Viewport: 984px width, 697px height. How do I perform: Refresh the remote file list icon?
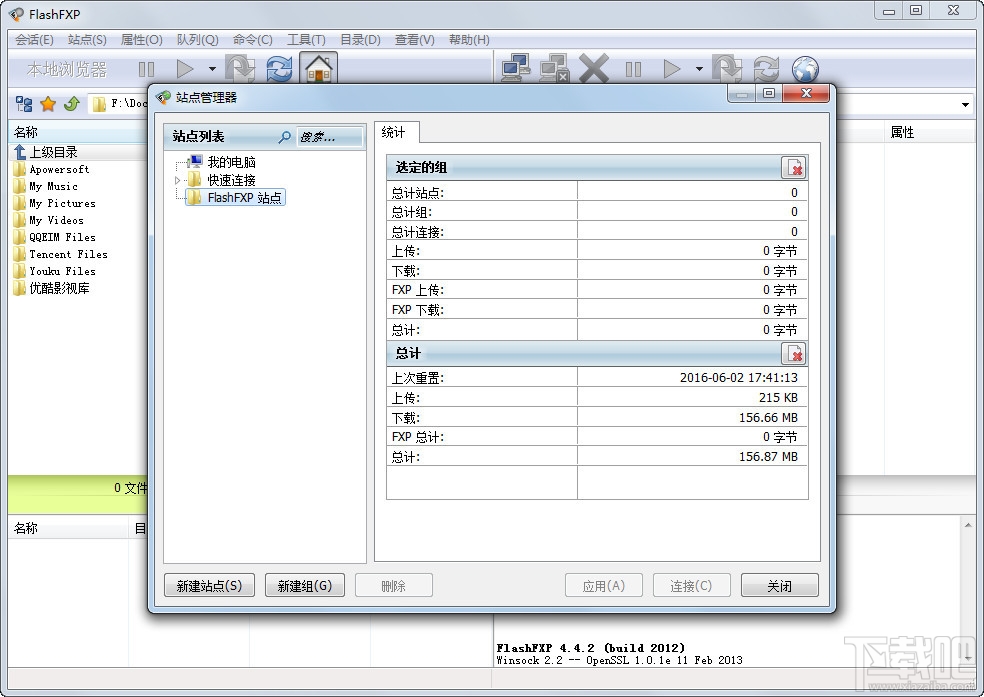[x=765, y=68]
